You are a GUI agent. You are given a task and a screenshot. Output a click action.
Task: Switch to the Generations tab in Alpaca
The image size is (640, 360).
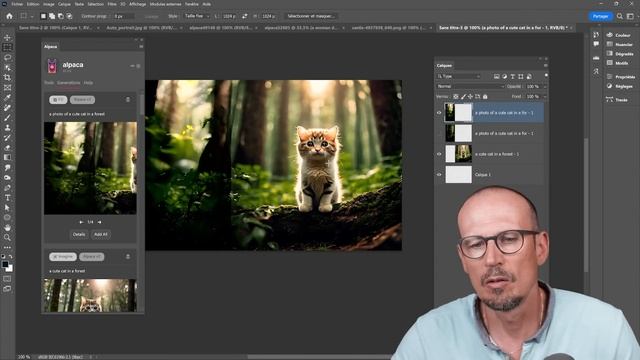coord(69,83)
